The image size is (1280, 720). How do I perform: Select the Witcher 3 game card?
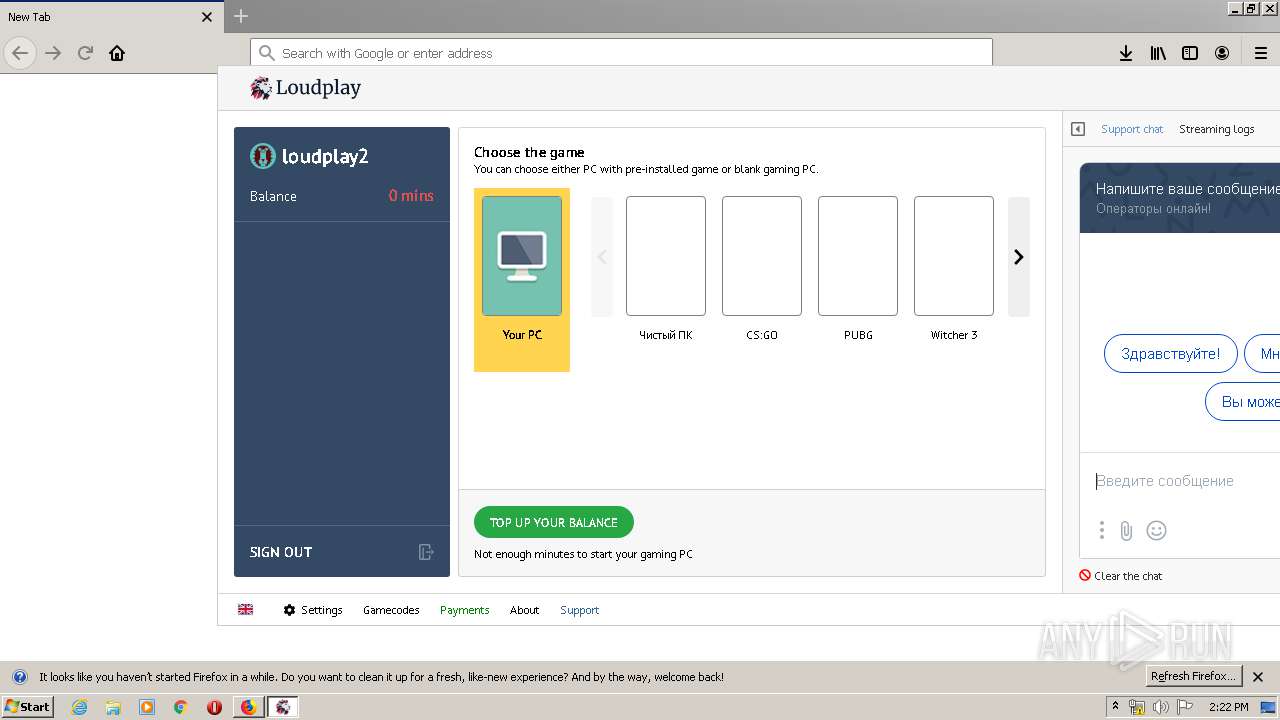(954, 268)
